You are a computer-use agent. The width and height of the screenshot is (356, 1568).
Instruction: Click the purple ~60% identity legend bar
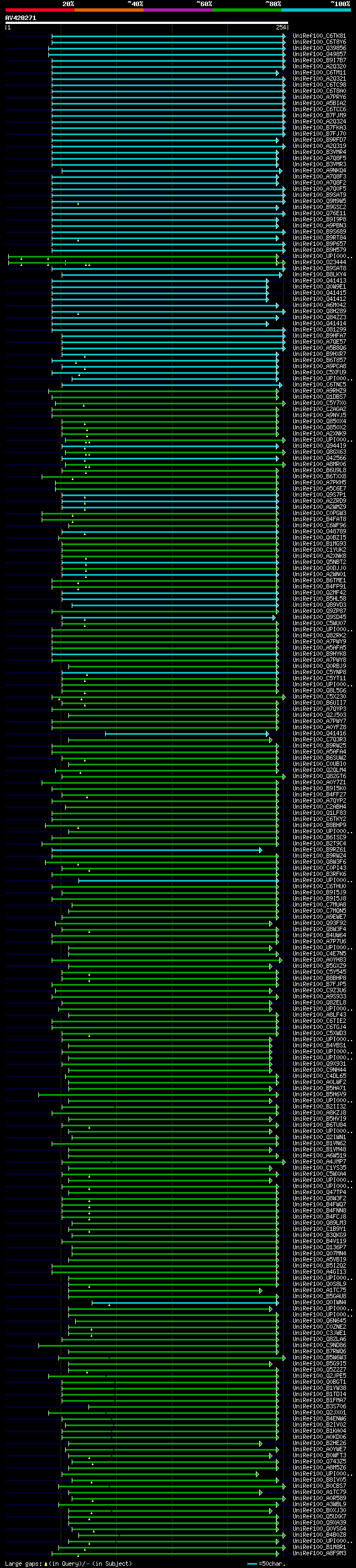177,10
